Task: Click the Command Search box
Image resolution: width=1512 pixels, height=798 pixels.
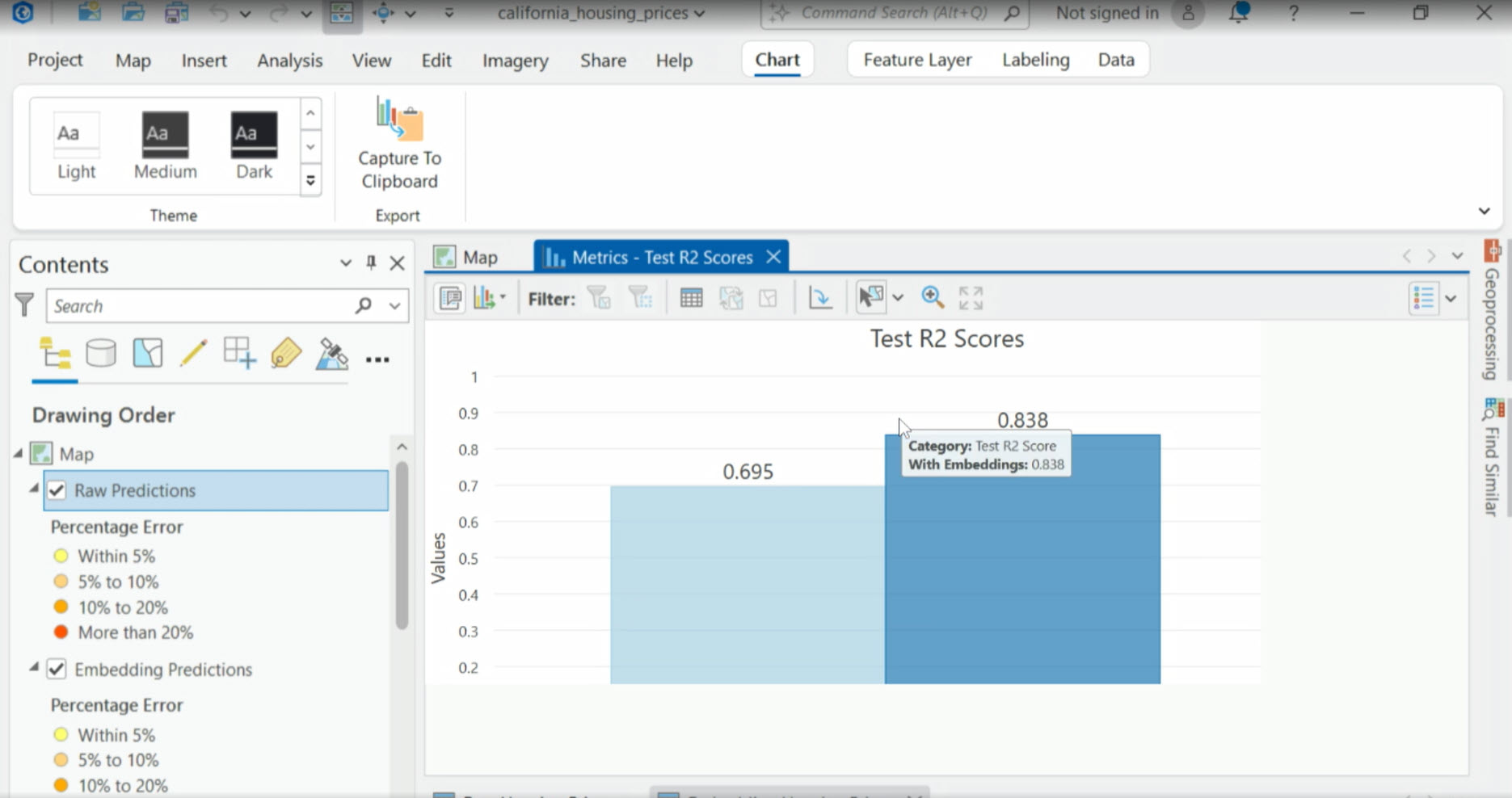Action: [x=895, y=14]
